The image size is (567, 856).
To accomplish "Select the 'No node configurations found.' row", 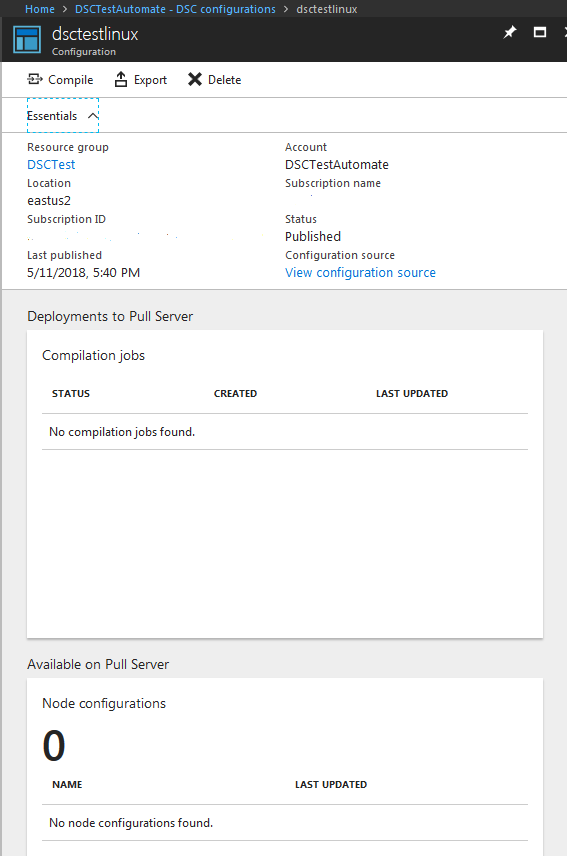I will pyautogui.click(x=285, y=823).
